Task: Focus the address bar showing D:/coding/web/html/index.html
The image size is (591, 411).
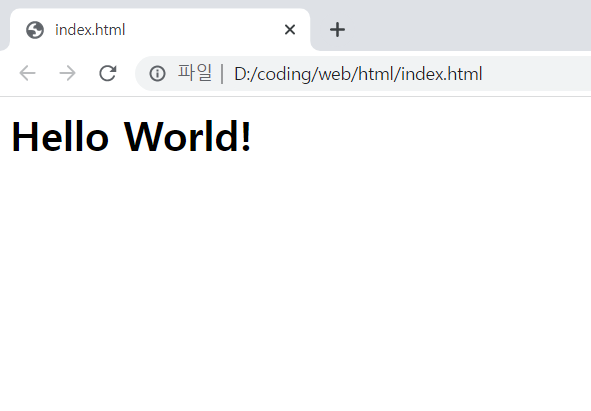Action: click(363, 74)
